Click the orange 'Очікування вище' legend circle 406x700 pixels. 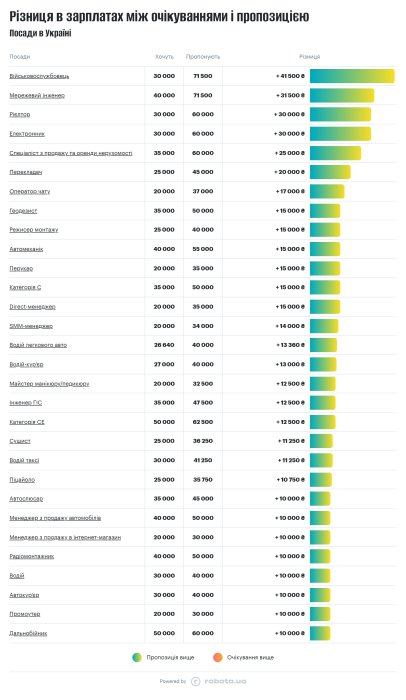(218, 657)
